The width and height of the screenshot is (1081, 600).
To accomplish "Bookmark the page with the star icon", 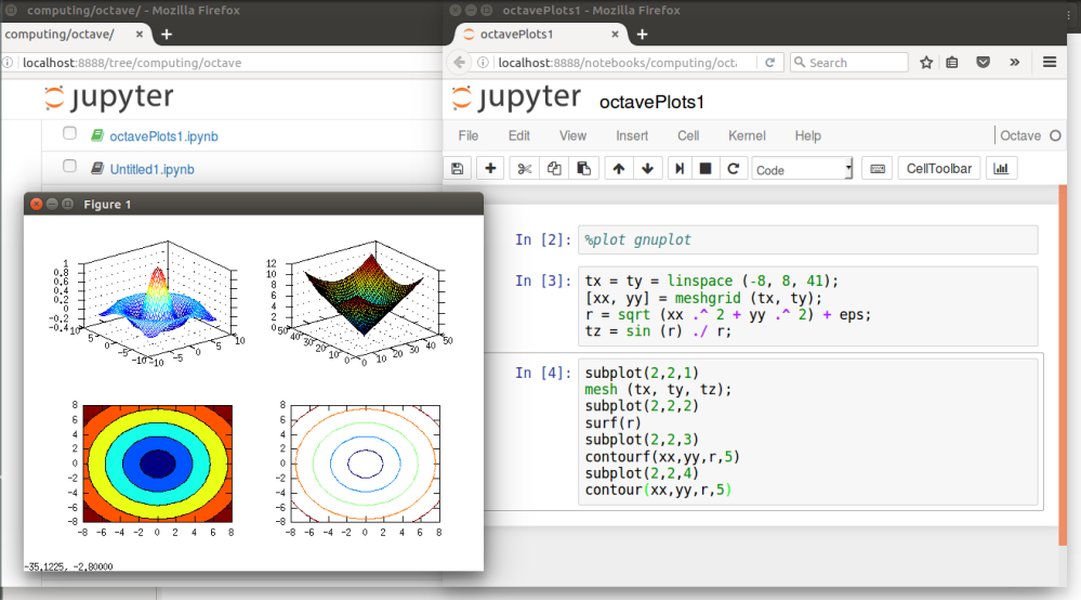I will (x=926, y=62).
